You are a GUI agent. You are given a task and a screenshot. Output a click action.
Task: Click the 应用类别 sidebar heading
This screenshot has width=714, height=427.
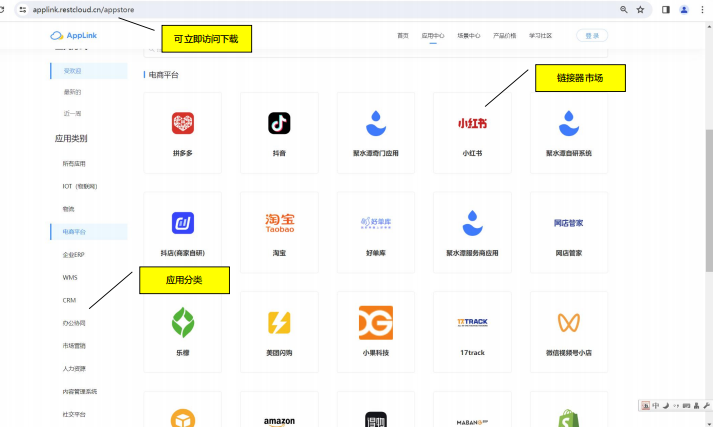point(71,138)
